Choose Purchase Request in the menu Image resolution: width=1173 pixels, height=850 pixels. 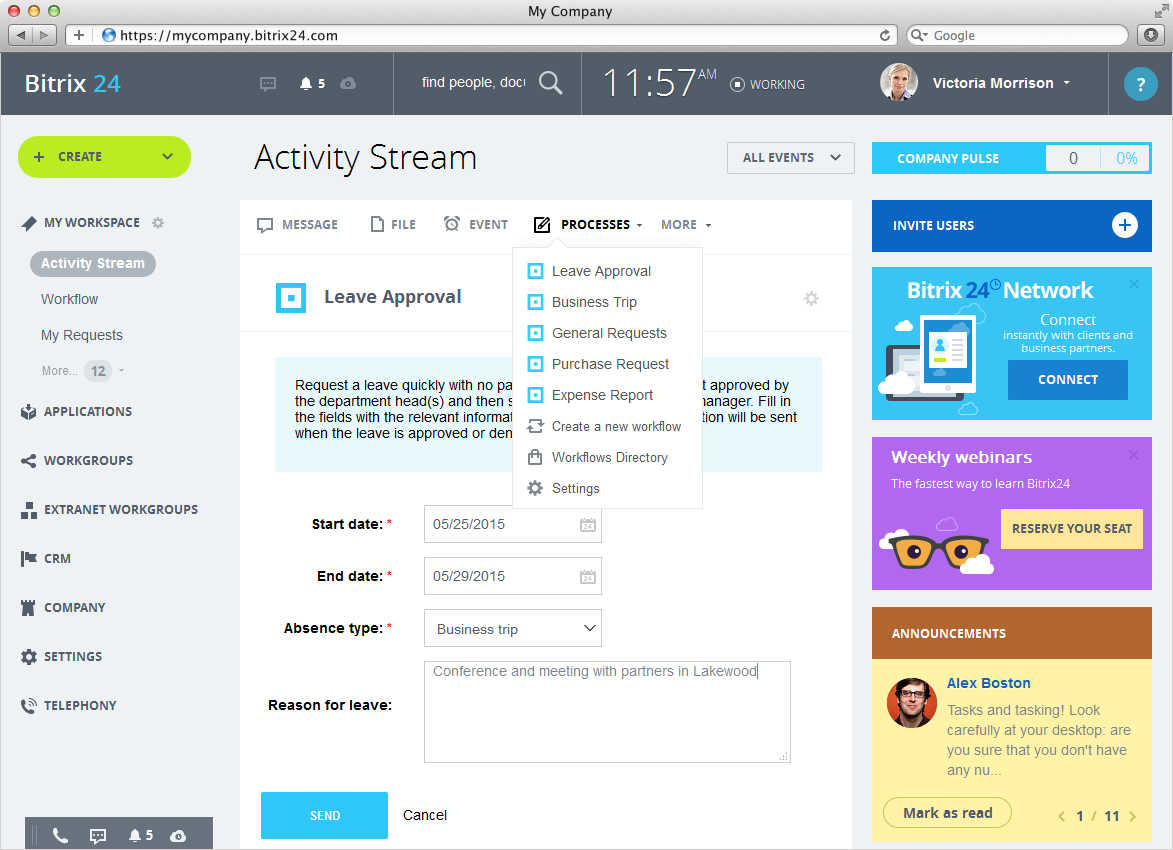pos(598,364)
